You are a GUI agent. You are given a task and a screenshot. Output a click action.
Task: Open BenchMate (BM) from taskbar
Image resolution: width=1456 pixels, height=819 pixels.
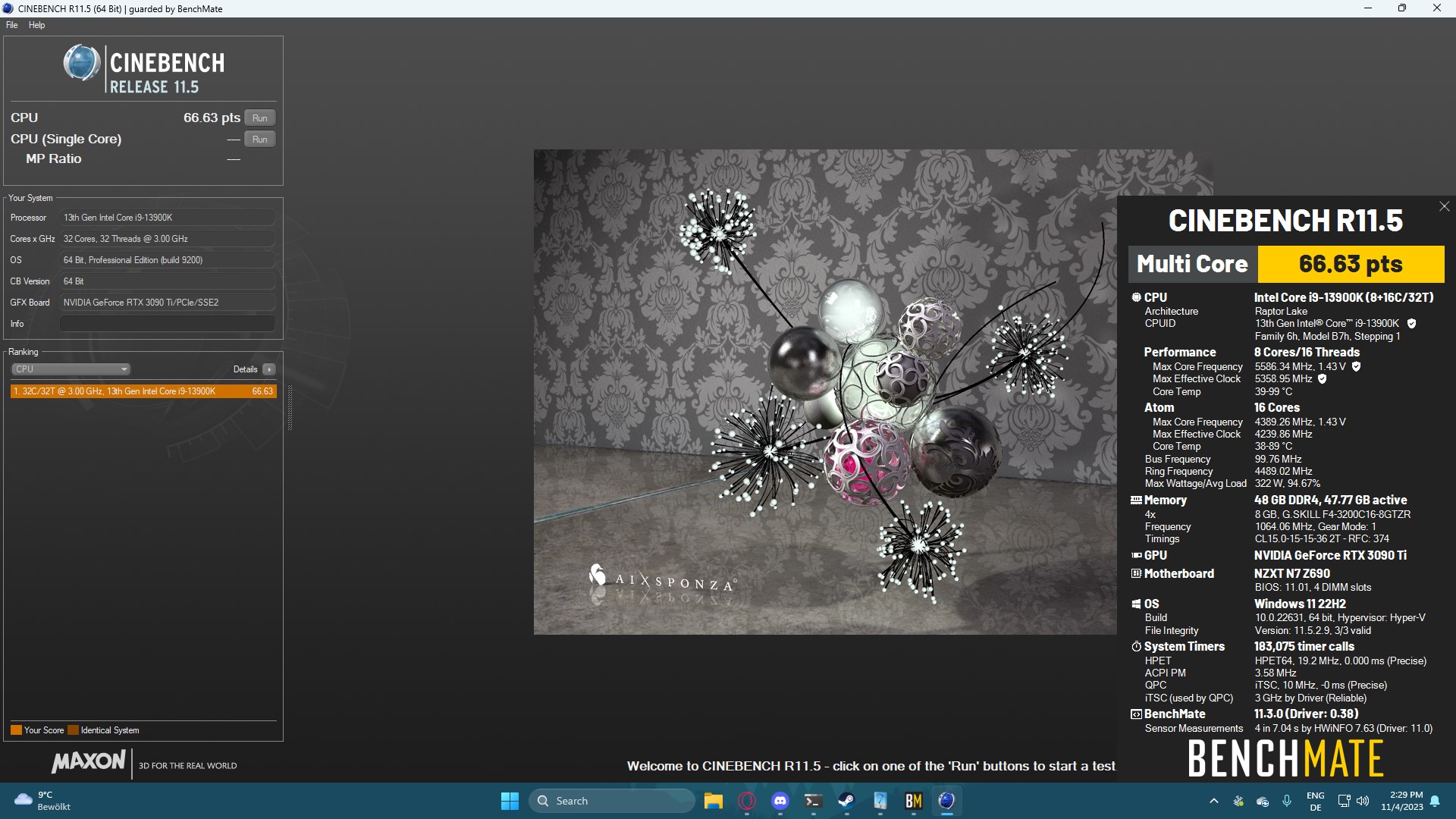[914, 801]
